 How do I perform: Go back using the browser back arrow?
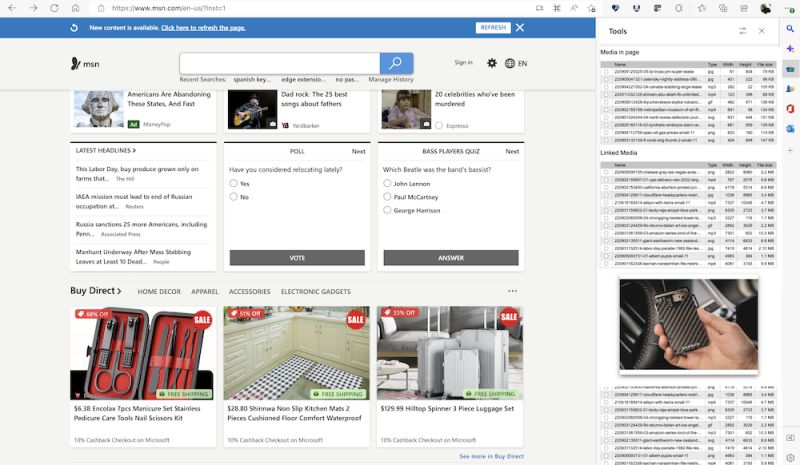tap(12, 8)
